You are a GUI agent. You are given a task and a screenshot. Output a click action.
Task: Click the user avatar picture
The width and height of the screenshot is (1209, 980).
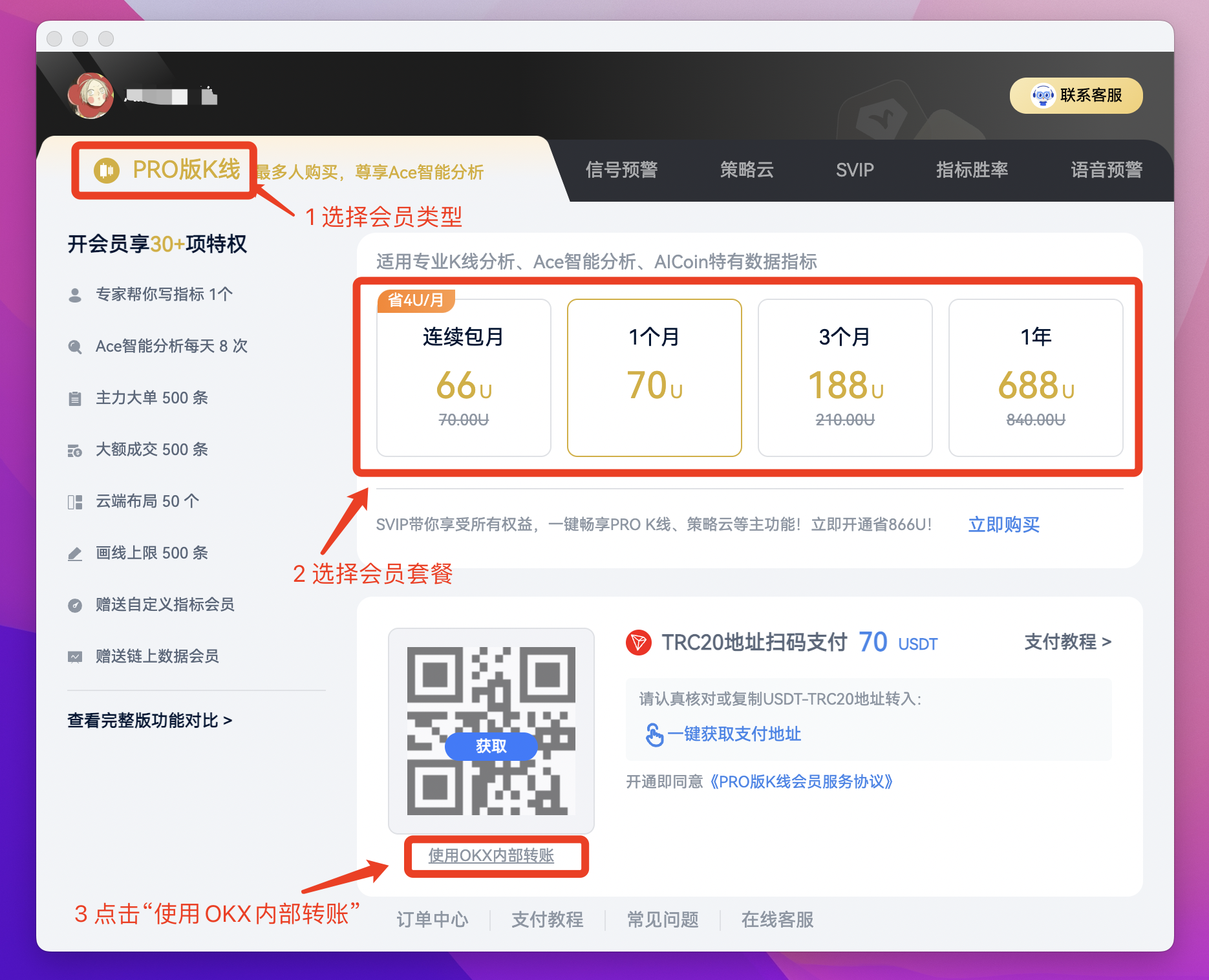point(91,96)
